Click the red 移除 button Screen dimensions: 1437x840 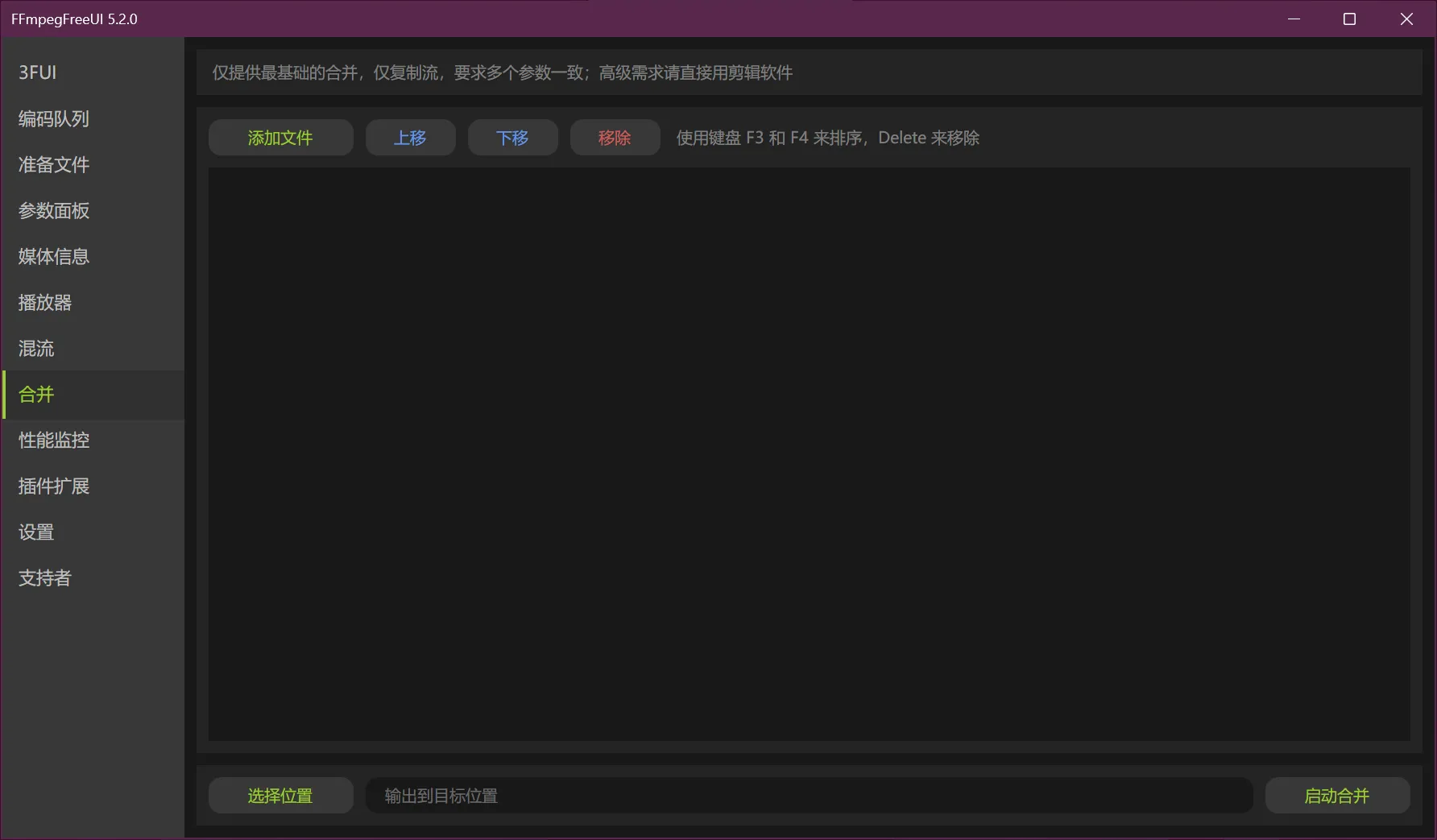615,138
